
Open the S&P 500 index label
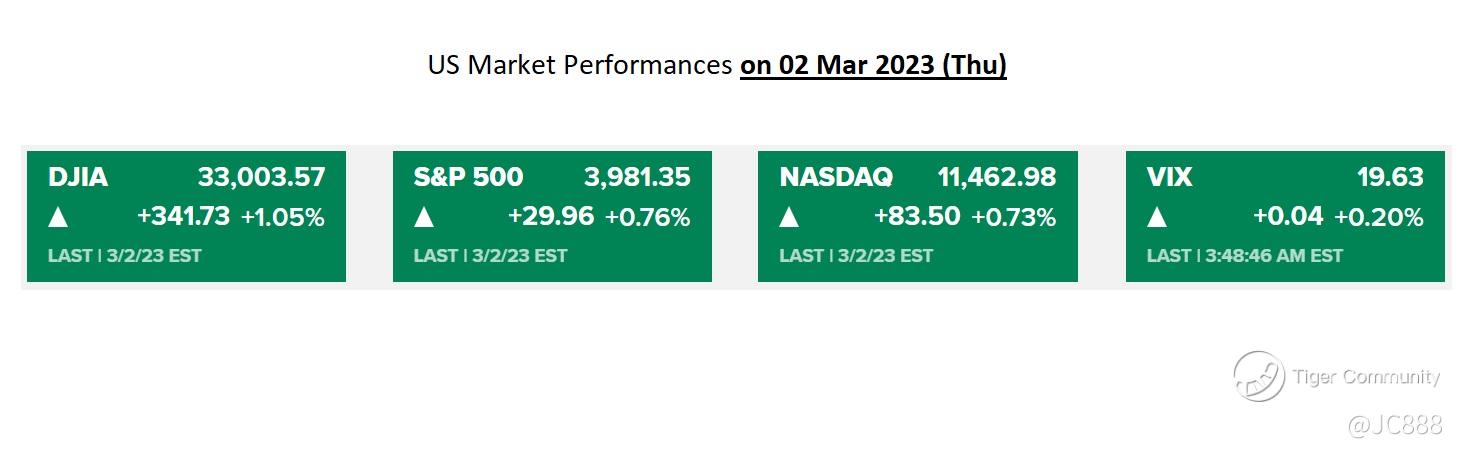[x=468, y=178]
